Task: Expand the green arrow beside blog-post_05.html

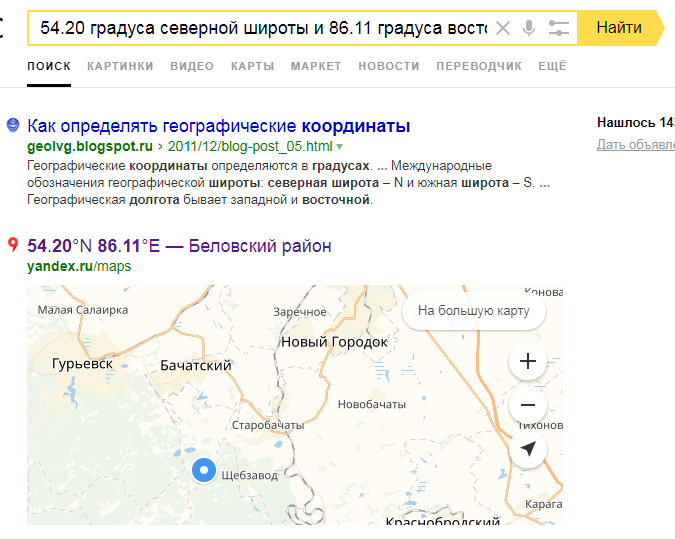Action: (x=339, y=147)
